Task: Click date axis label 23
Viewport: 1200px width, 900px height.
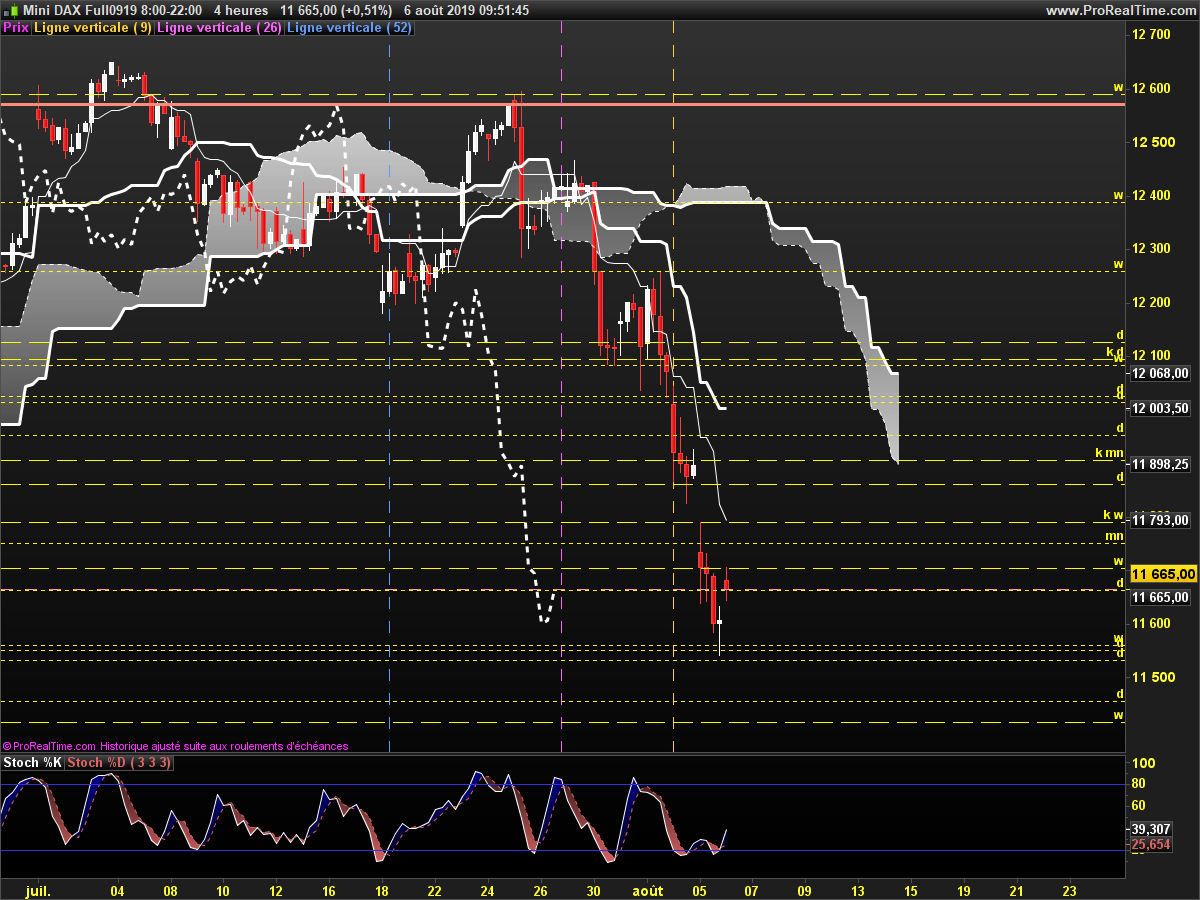Action: point(1068,889)
